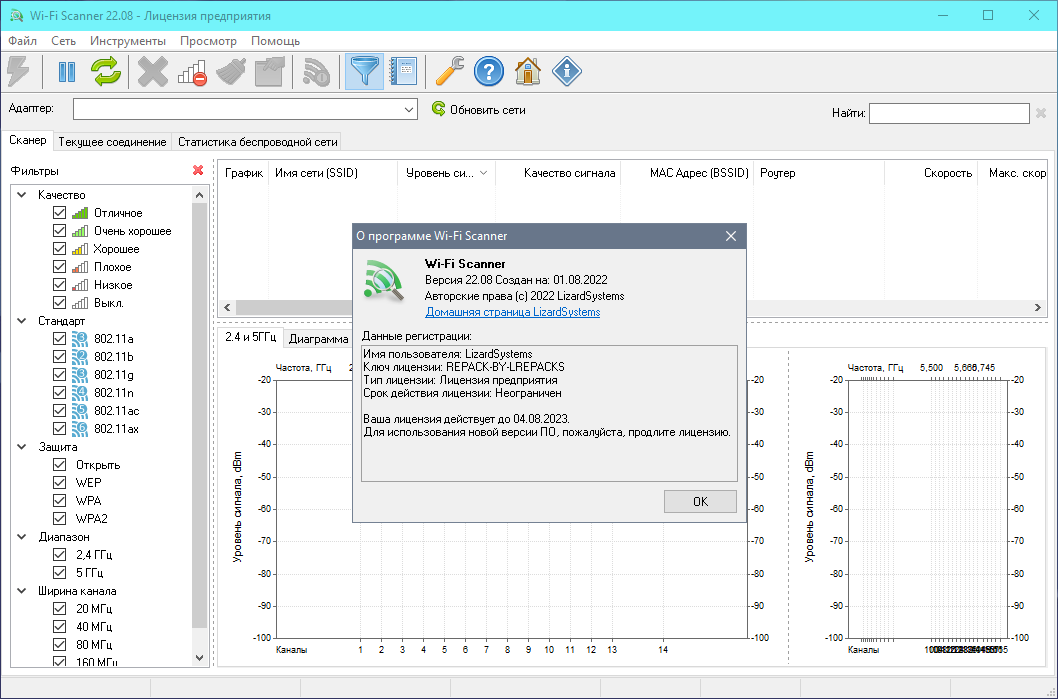The width and height of the screenshot is (1058, 699).
Task: Open the blue notebook icon in toolbar
Action: pos(403,71)
